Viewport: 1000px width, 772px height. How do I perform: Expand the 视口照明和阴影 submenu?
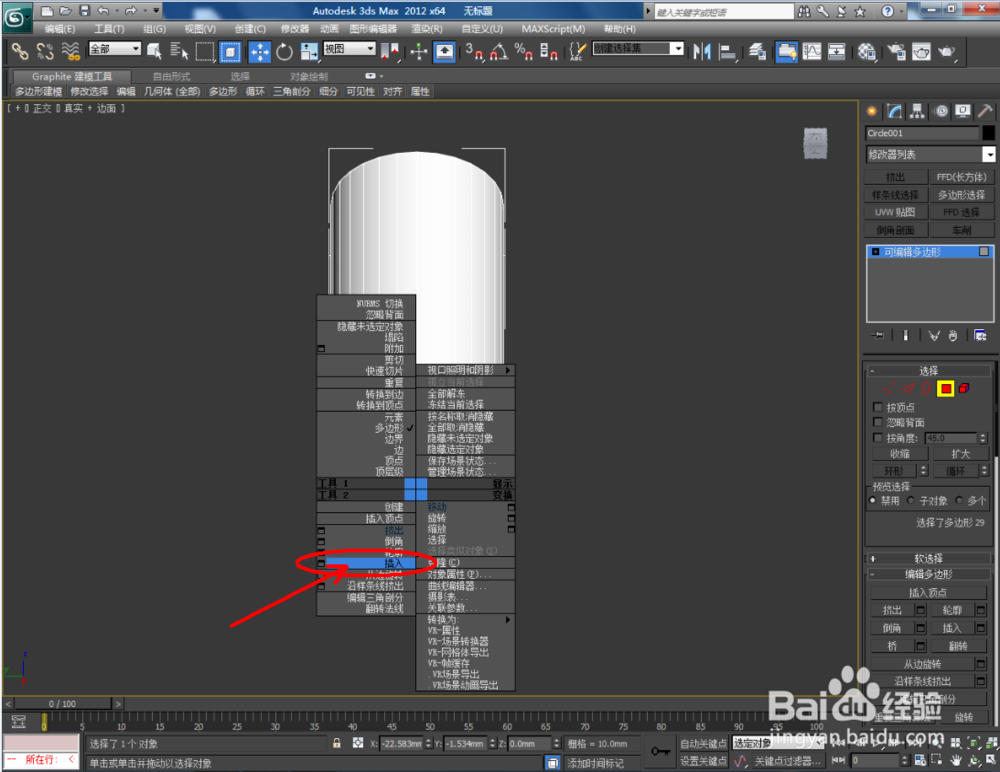point(465,371)
